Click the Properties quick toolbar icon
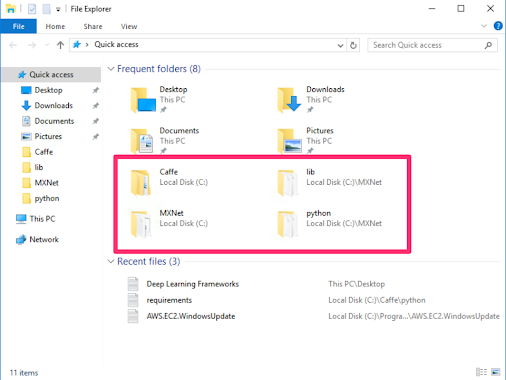Image resolution: width=506 pixels, height=380 pixels. [32, 9]
